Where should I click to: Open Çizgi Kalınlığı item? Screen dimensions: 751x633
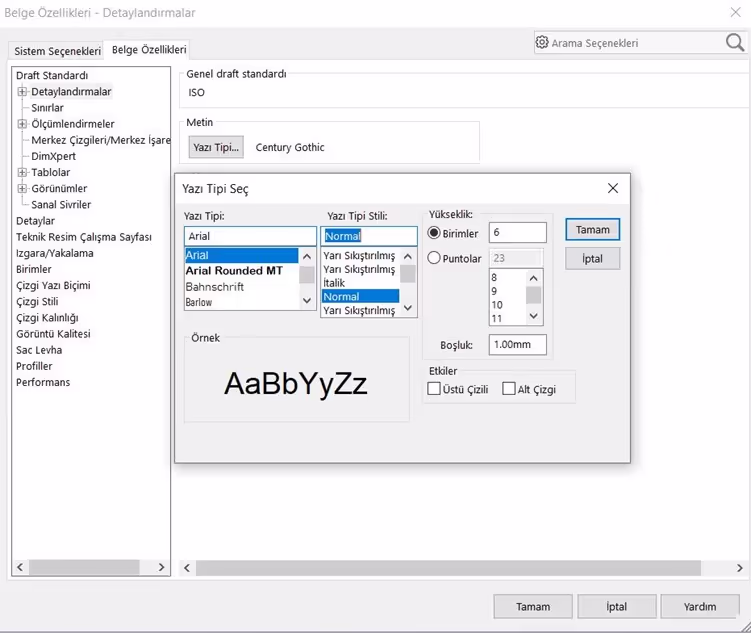pos(47,318)
